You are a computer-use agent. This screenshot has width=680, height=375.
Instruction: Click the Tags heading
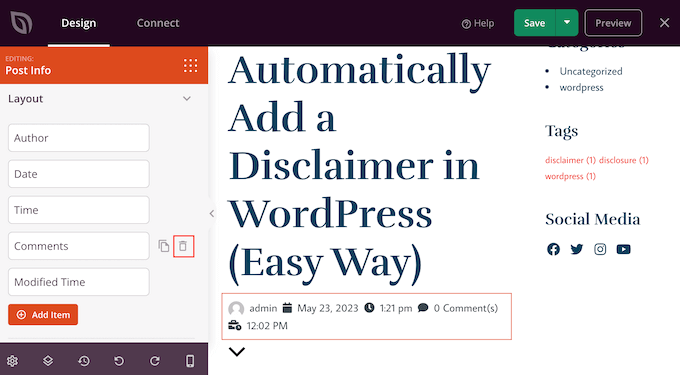(562, 131)
